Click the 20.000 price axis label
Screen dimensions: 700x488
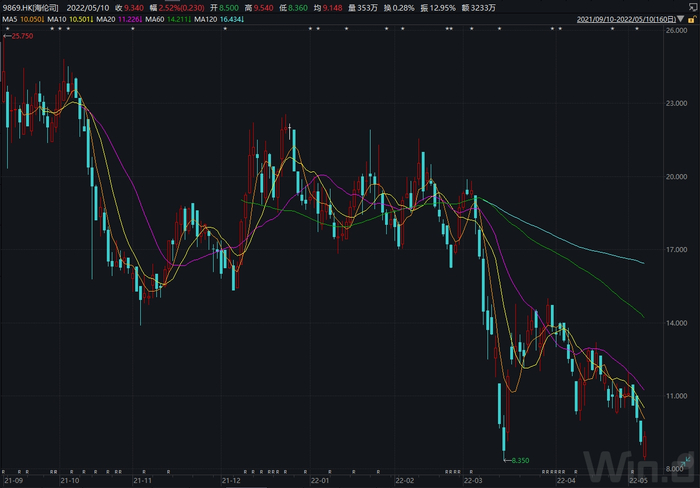tap(676, 176)
